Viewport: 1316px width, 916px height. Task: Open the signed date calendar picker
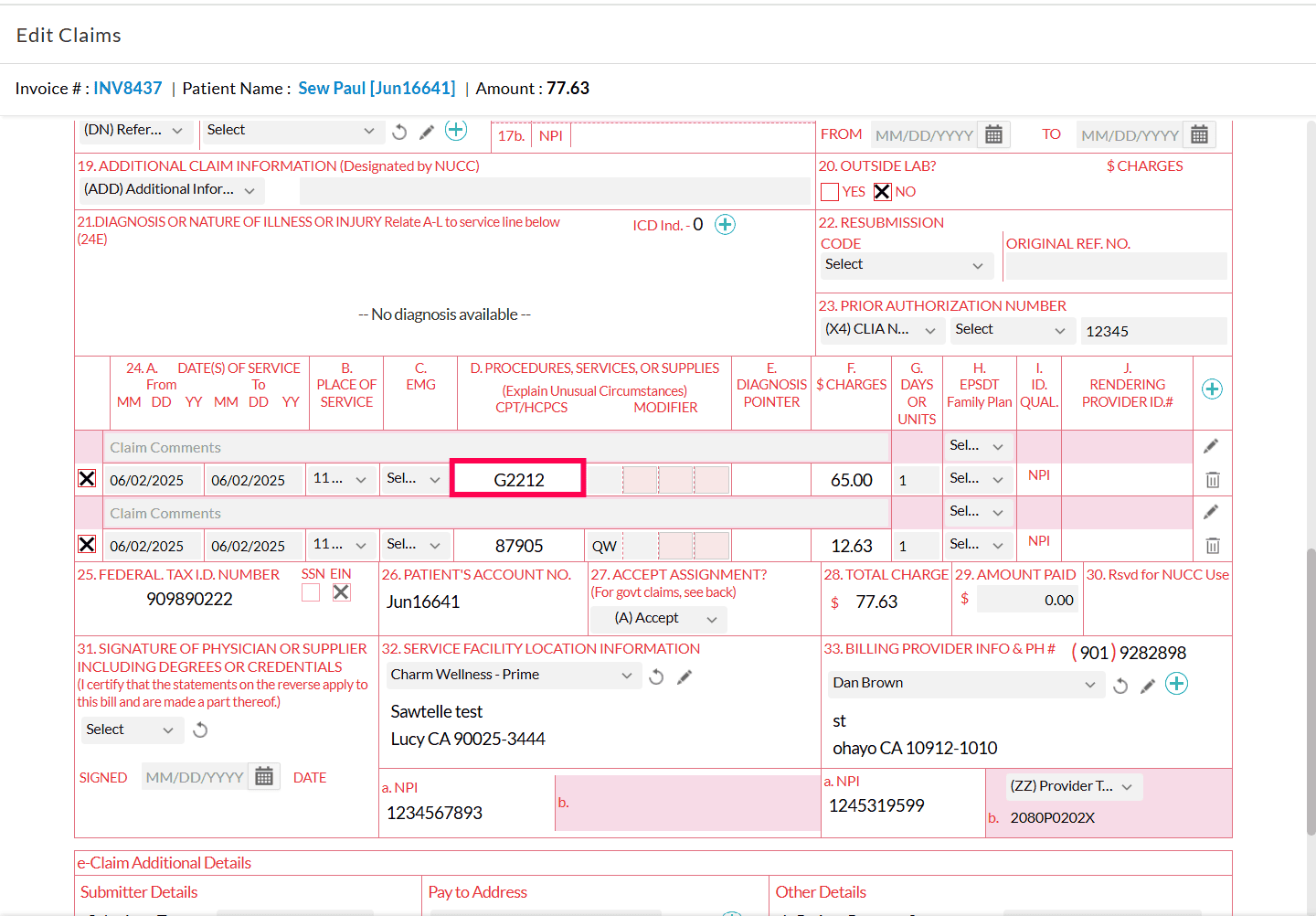264,777
